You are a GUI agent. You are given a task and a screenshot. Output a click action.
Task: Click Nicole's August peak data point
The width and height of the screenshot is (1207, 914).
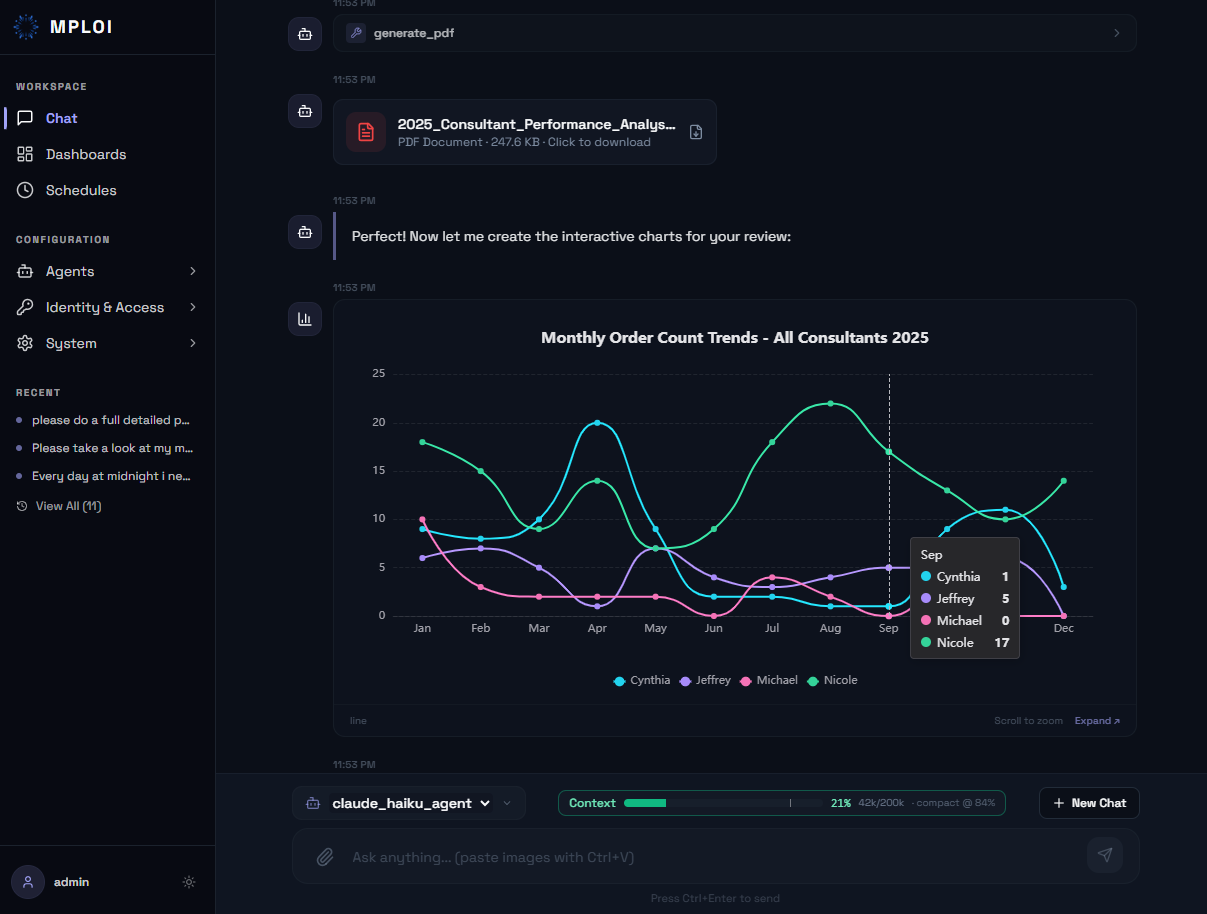click(830, 403)
